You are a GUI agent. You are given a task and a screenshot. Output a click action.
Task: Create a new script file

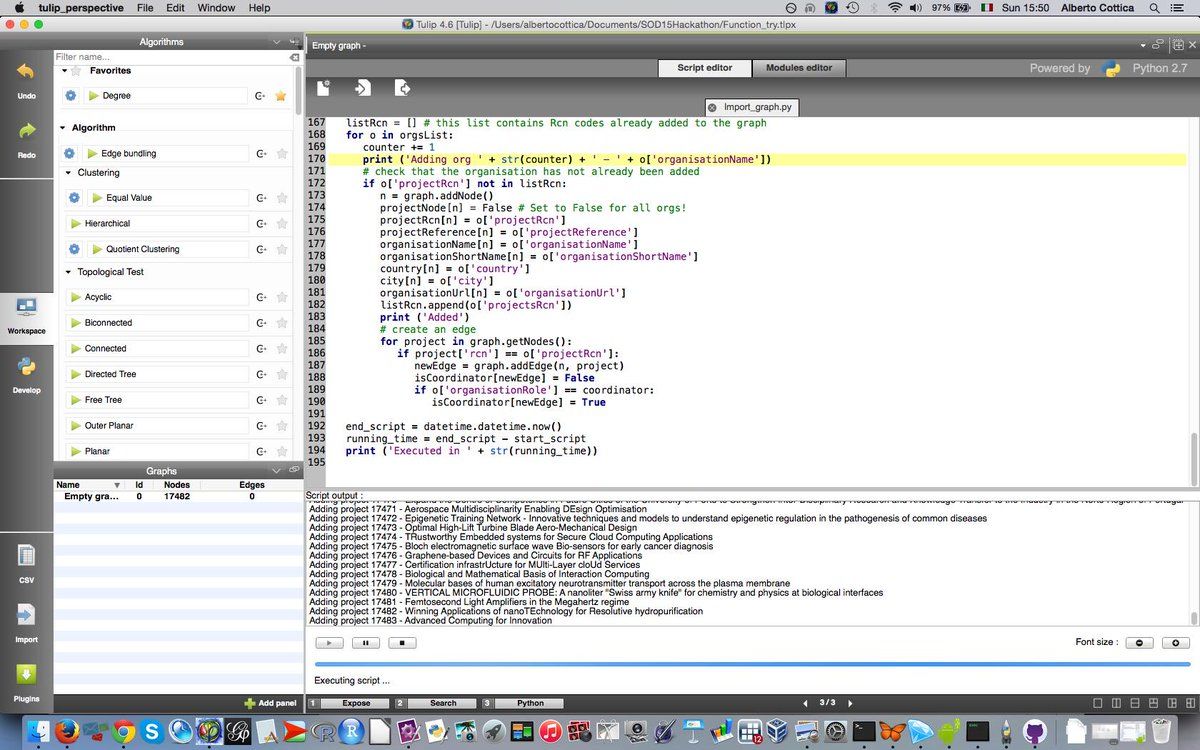click(x=324, y=88)
